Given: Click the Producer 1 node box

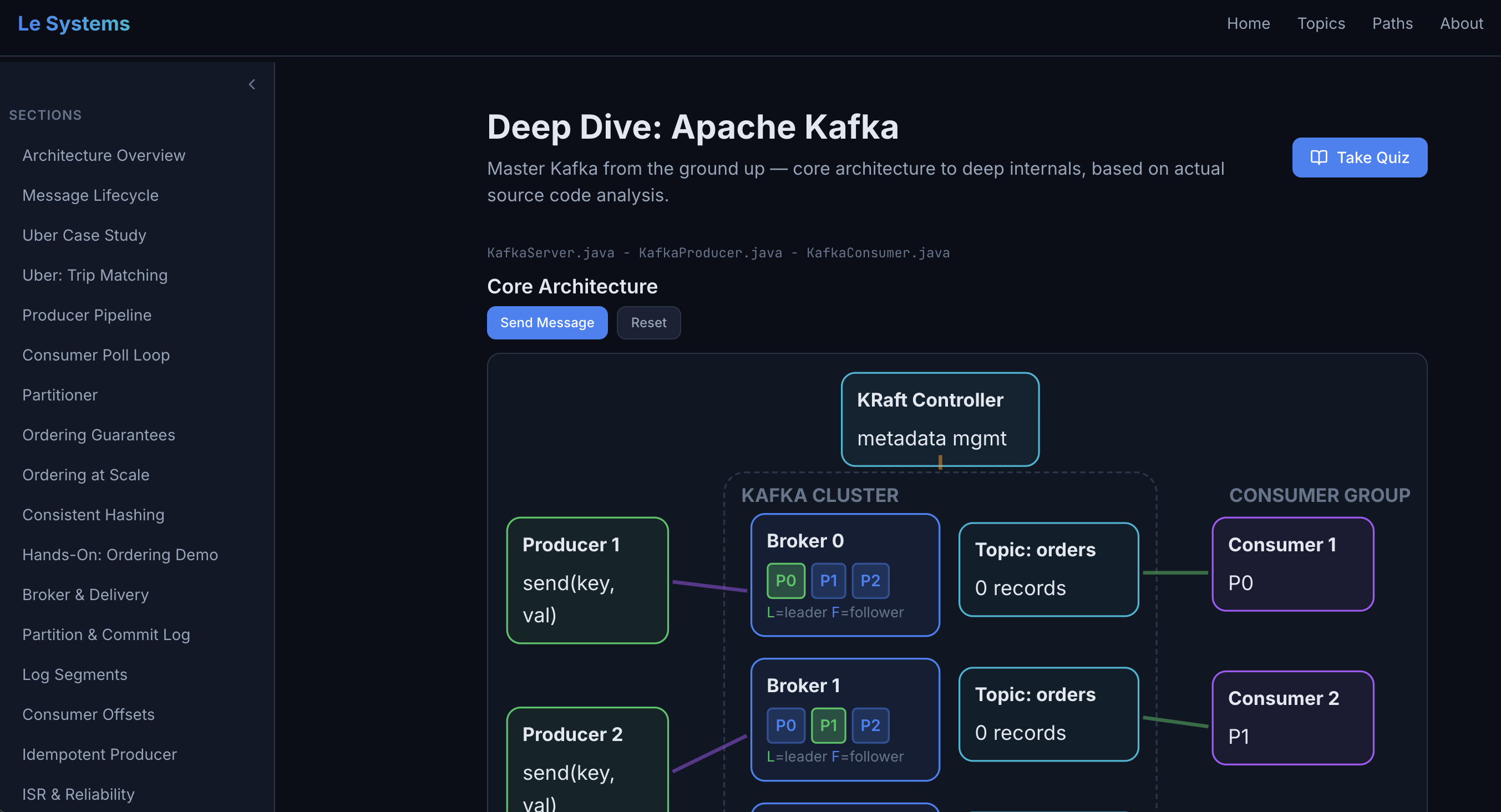Looking at the screenshot, I should point(587,580).
